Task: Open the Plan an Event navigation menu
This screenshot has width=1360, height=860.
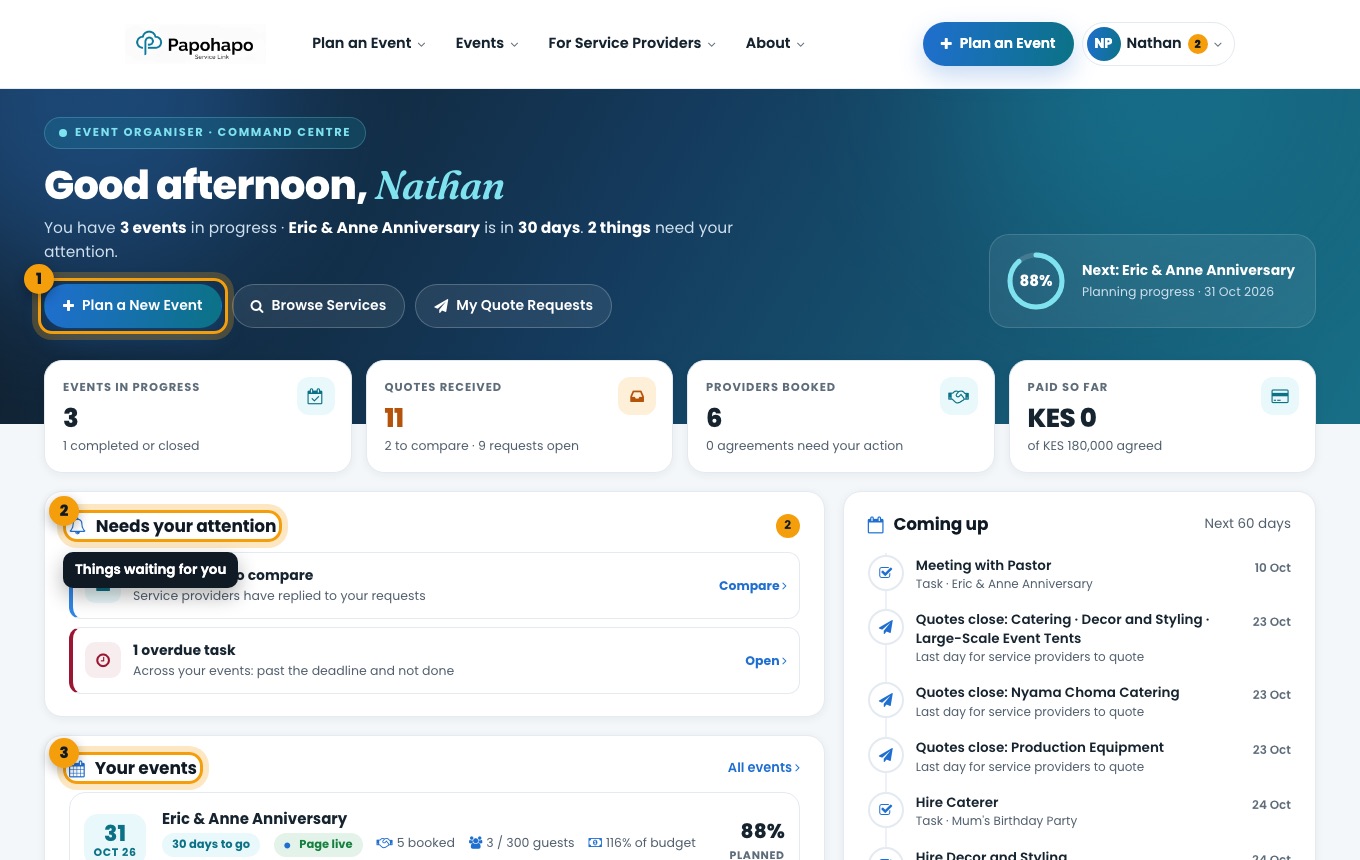Action: 368,43
